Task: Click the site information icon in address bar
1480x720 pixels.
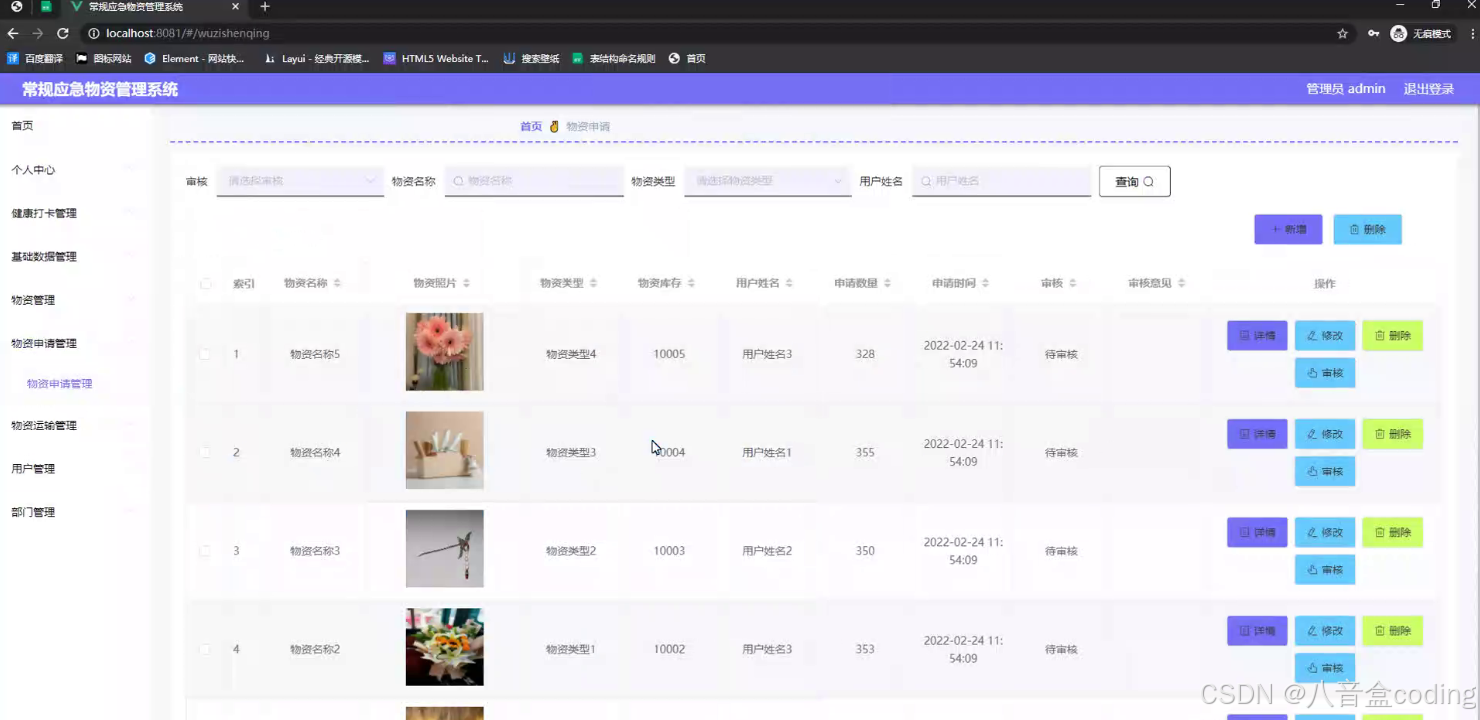Action: [x=94, y=33]
